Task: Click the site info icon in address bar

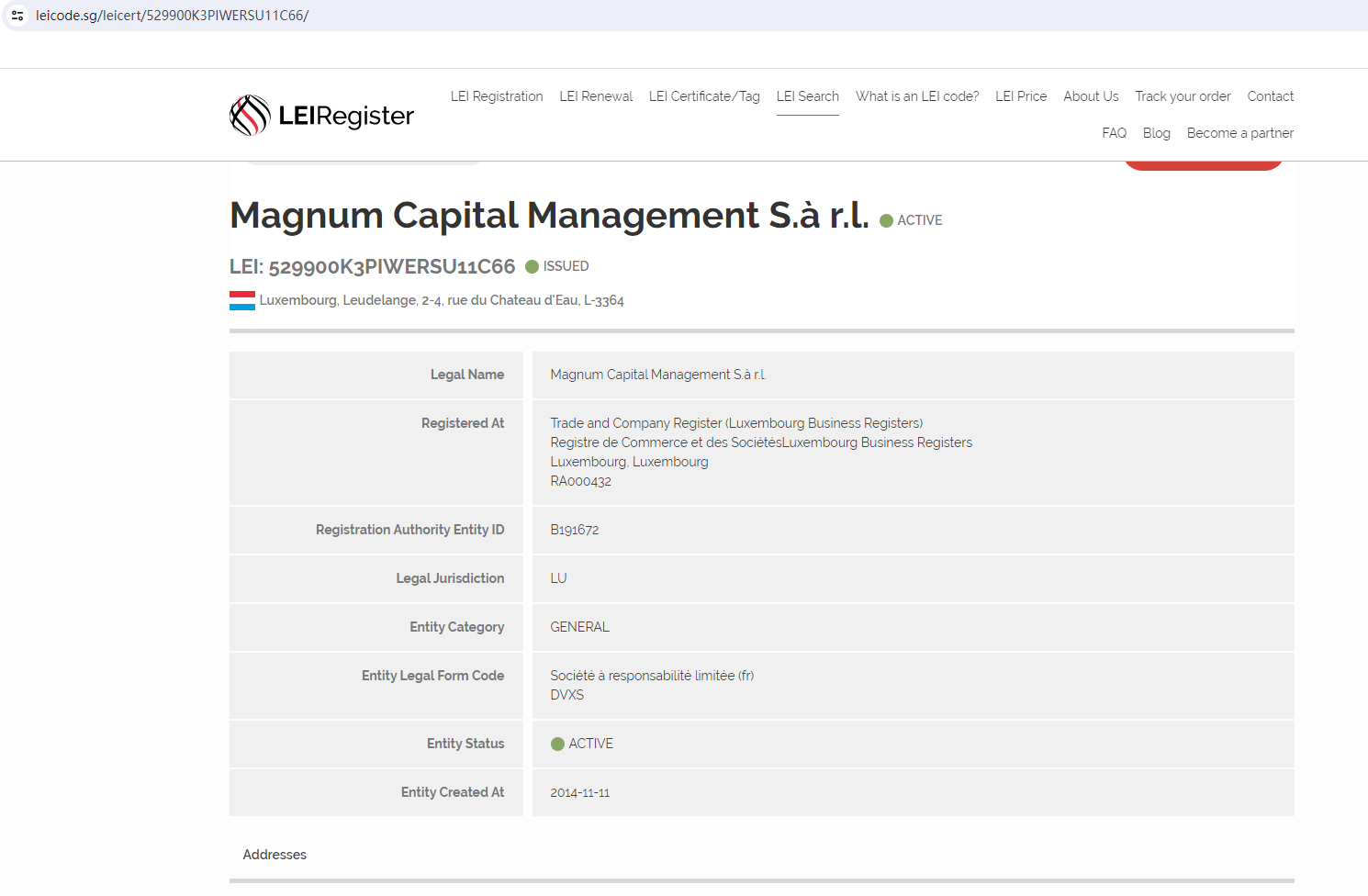Action: pyautogui.click(x=17, y=16)
